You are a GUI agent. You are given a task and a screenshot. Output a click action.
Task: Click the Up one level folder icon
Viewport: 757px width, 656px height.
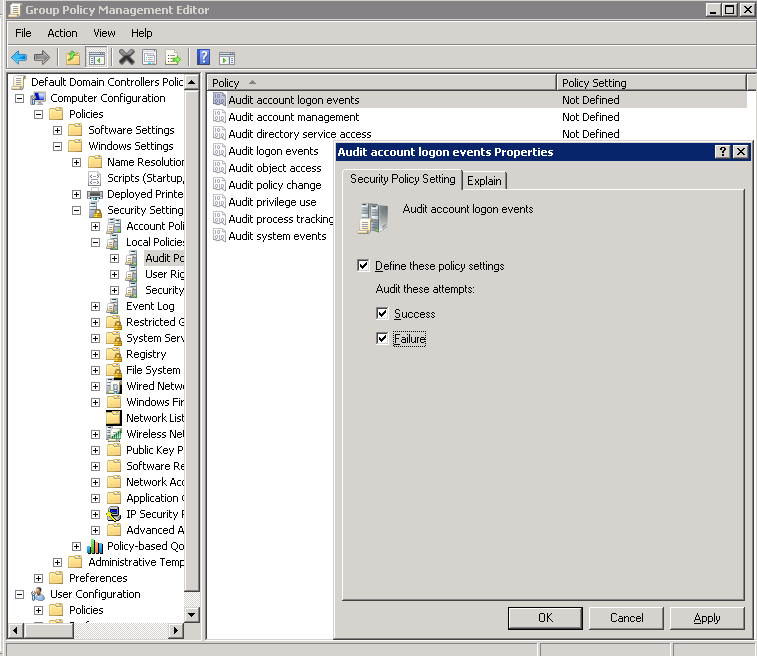click(x=73, y=58)
